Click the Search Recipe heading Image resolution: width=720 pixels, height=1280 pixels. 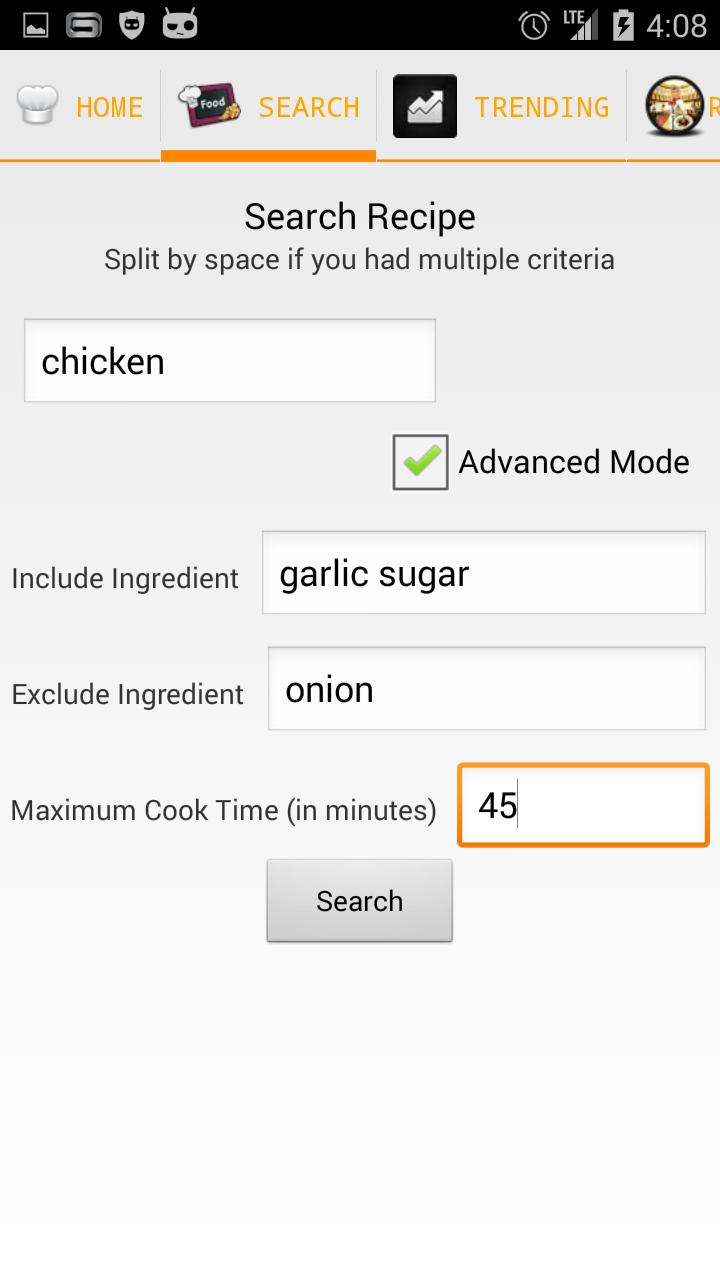click(360, 216)
